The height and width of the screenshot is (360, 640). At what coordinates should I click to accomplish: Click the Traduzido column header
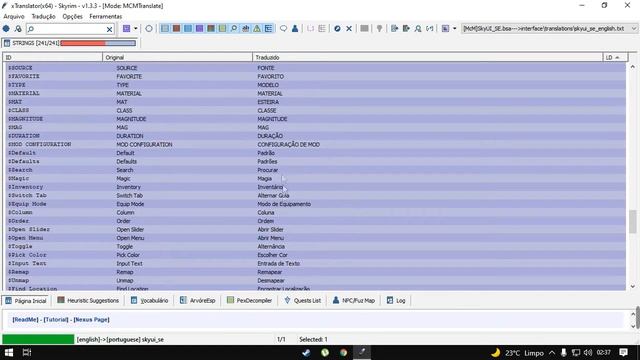[427, 58]
